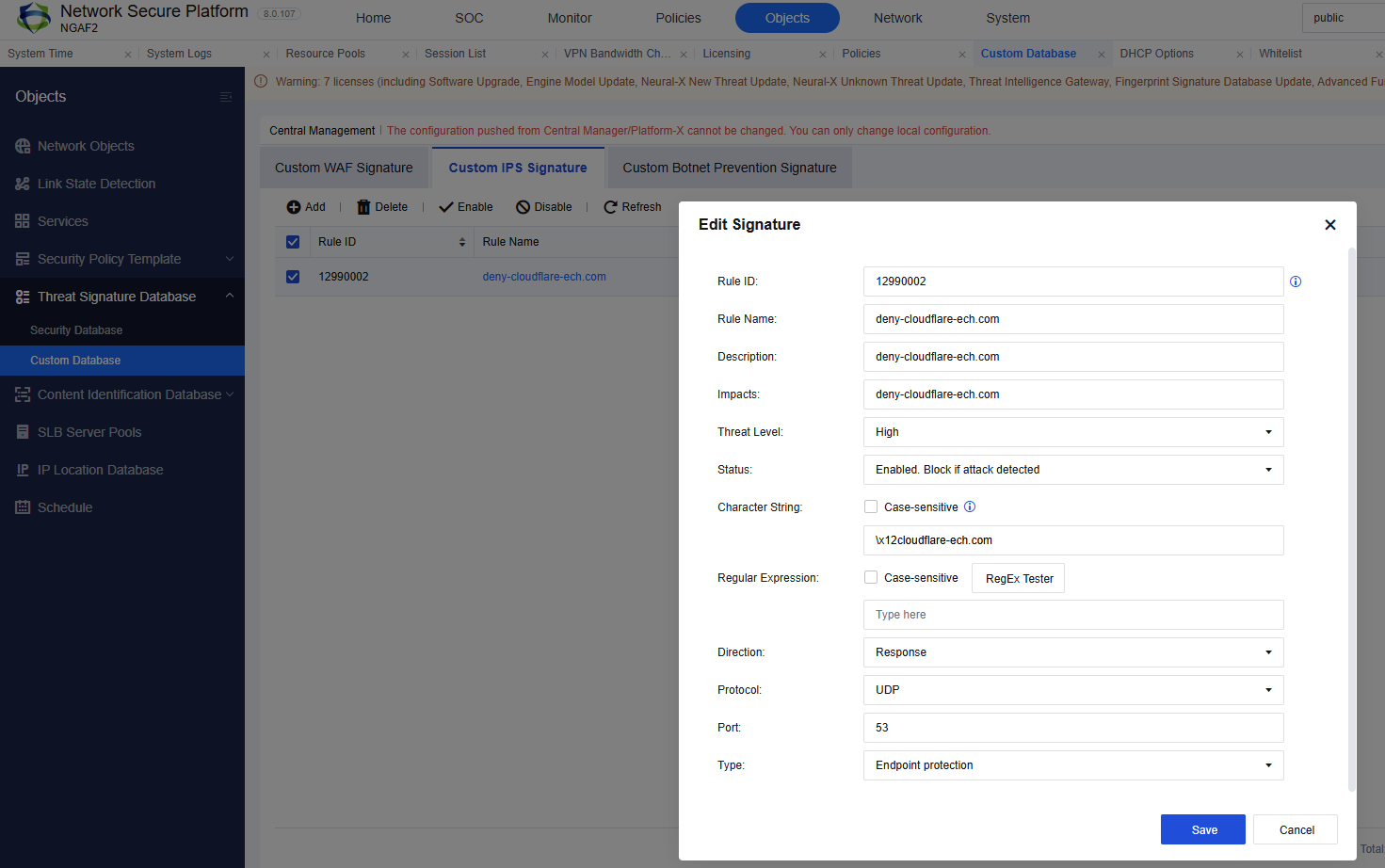Switch to Custom Botnet Prevention Signature tab
This screenshot has height=868, width=1385.
click(730, 168)
